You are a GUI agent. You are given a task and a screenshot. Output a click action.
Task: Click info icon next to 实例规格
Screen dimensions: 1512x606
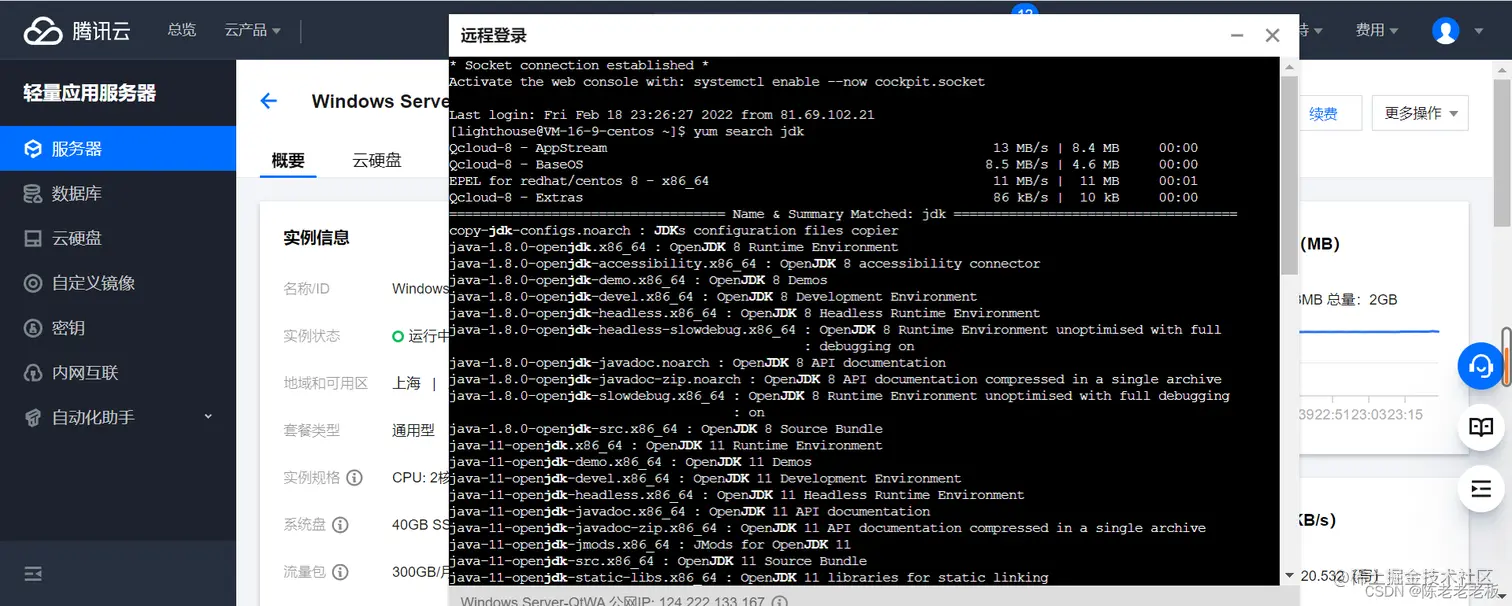[355, 478]
